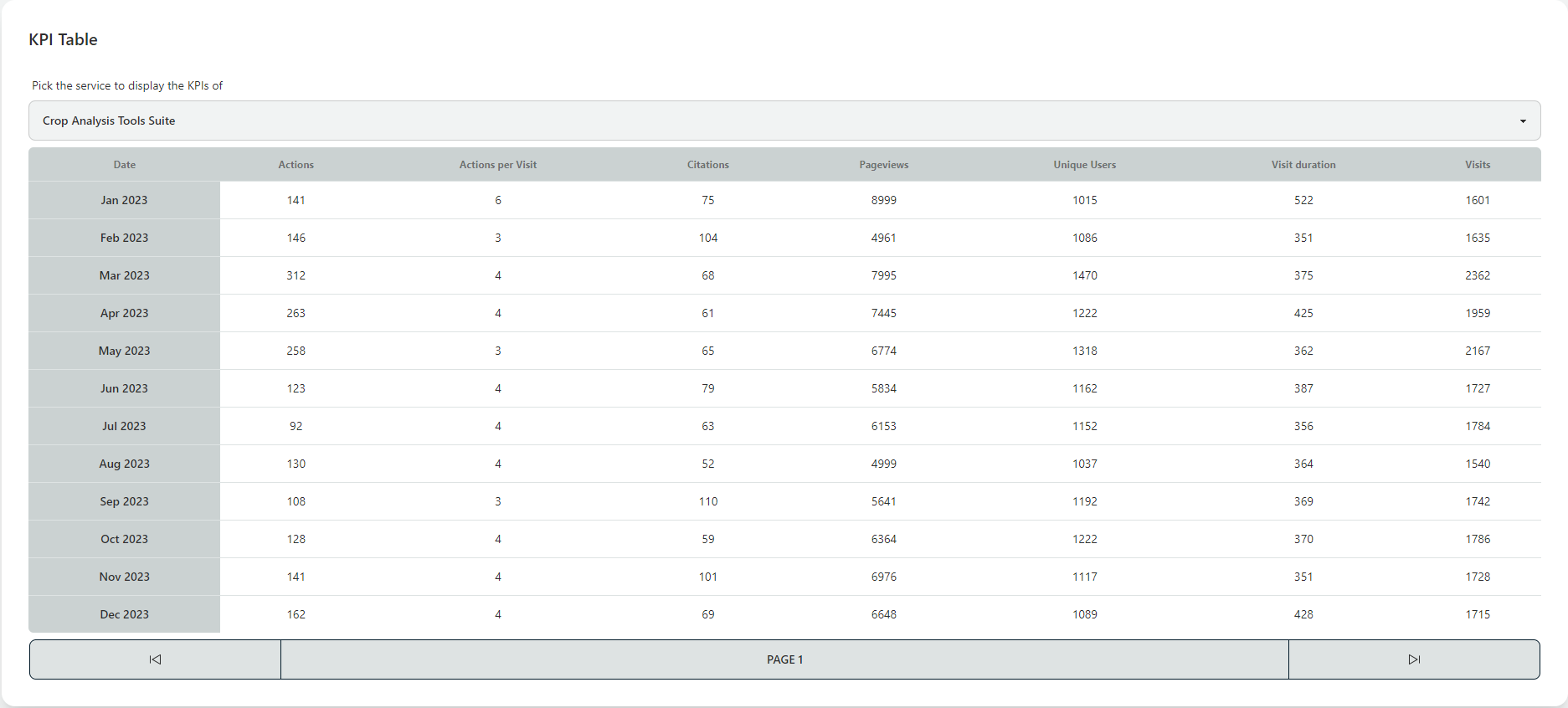This screenshot has width=1568, height=708.
Task: Click the Pageviews column header
Action: [x=884, y=165]
